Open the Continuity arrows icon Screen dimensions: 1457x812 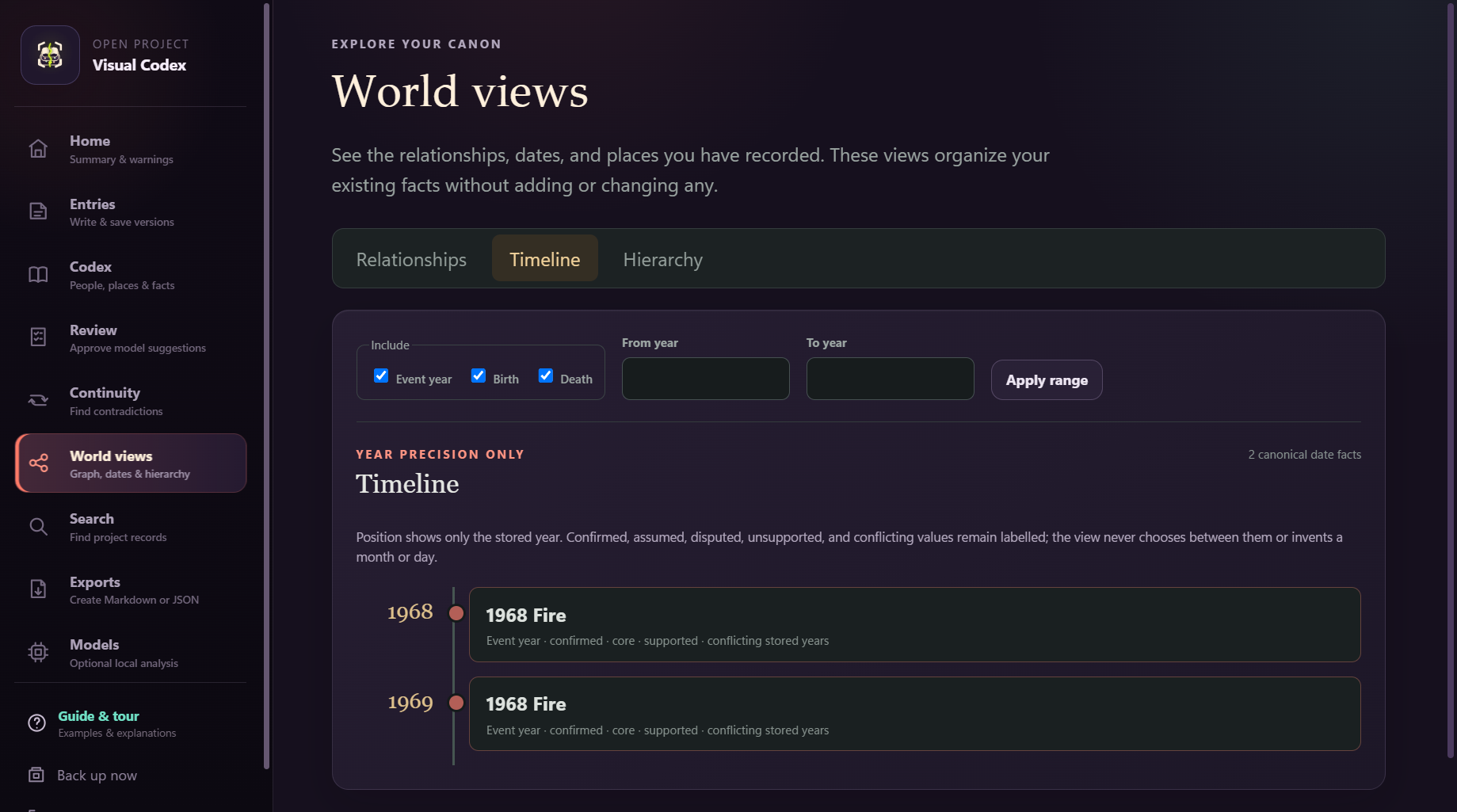click(x=38, y=401)
